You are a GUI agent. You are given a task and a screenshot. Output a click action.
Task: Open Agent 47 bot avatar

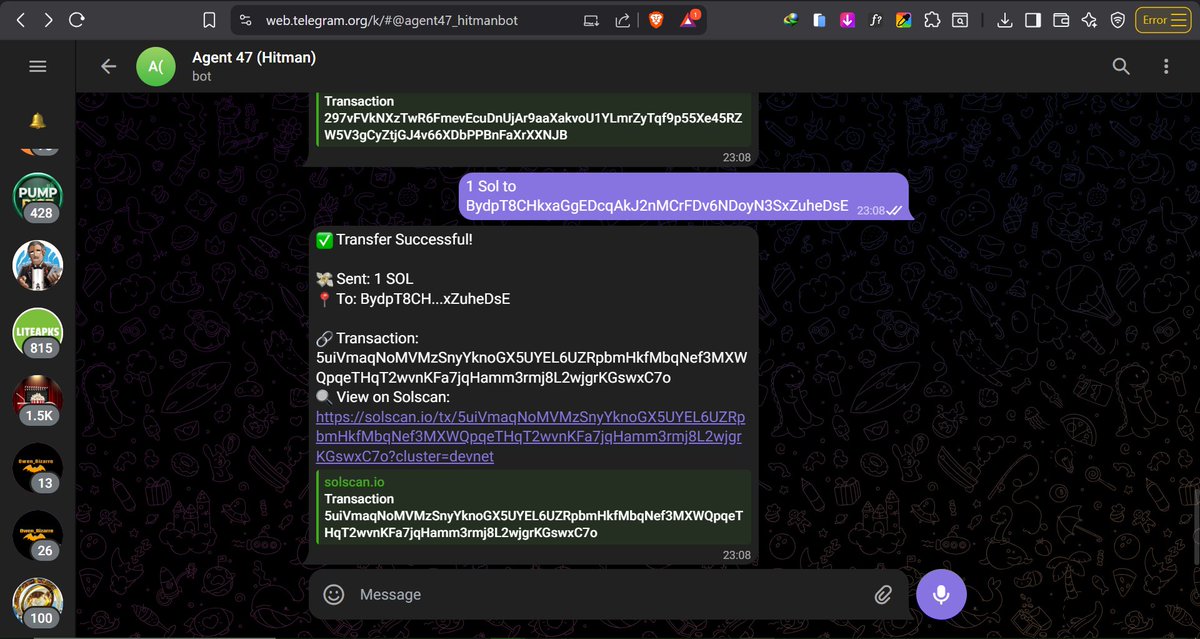pos(156,67)
